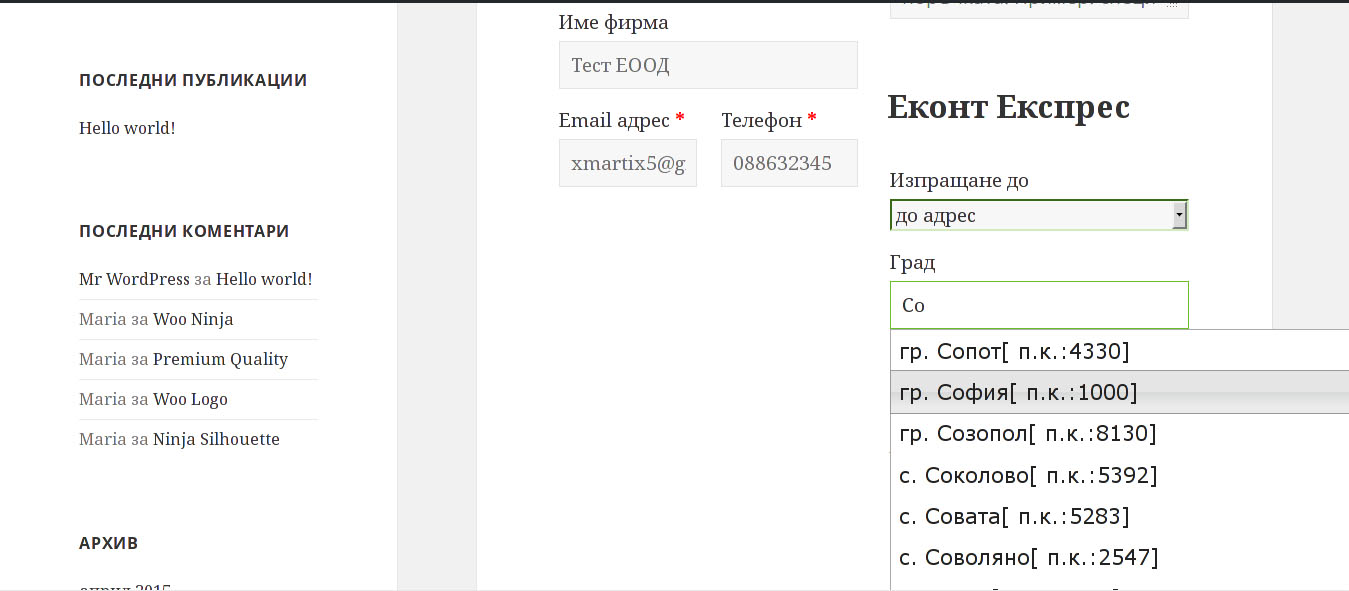This screenshot has height=591, width=1349.
Task: Open the Premium Quality comment link
Action: (x=220, y=359)
